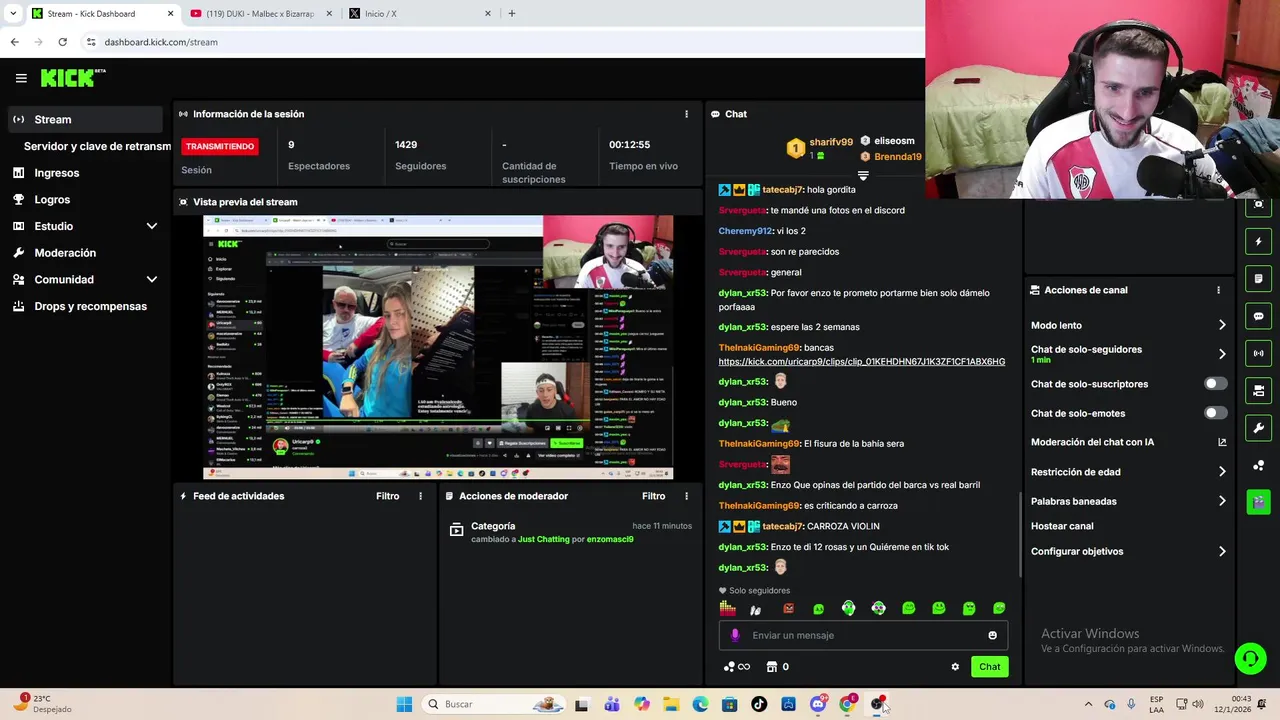Toggle Chat de solo-suscriptores switch
The height and width of the screenshot is (720, 1280).
(x=1215, y=384)
